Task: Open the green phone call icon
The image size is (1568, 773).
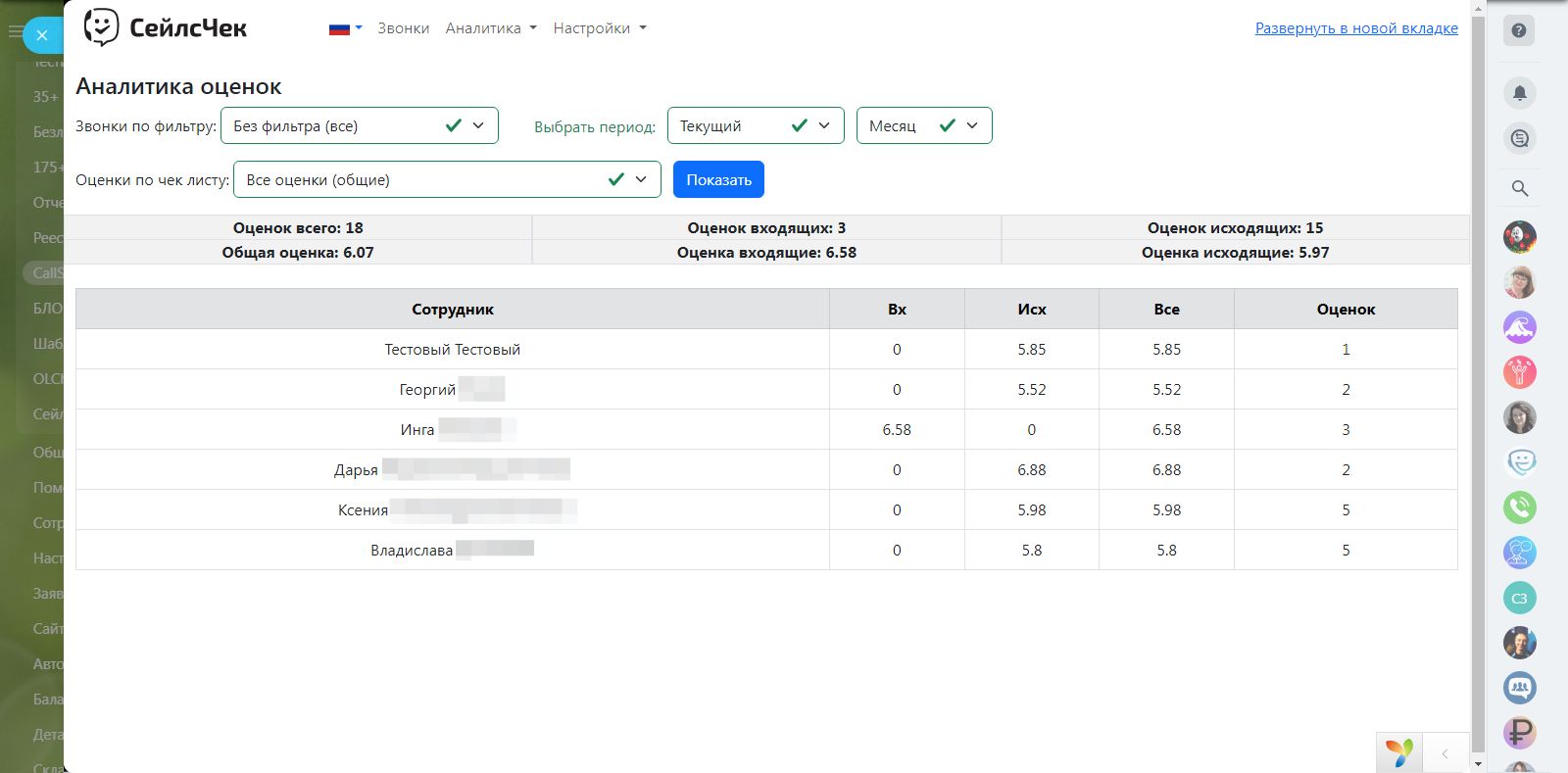Action: point(1519,507)
